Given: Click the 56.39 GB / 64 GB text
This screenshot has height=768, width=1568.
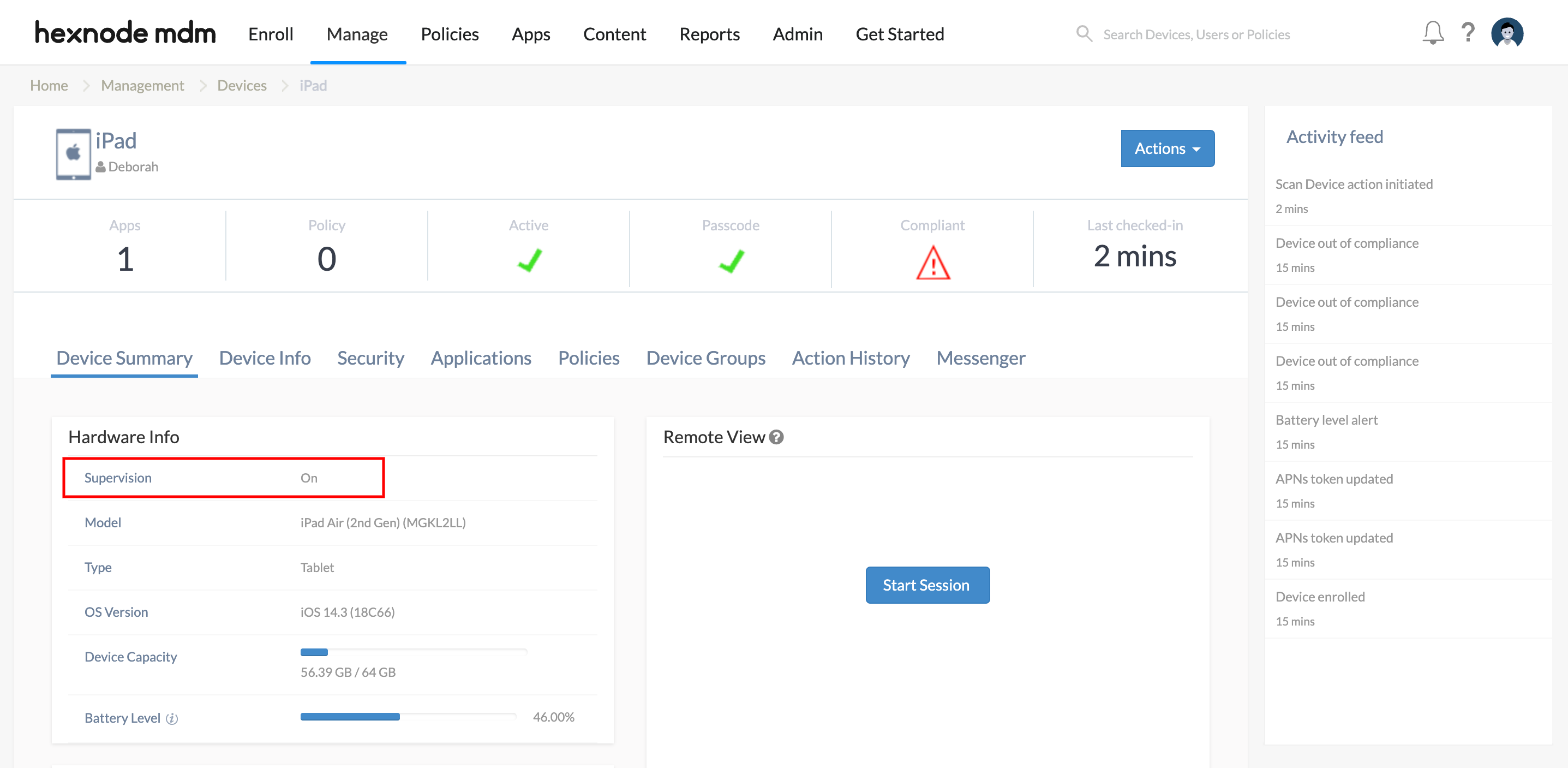Looking at the screenshot, I should (x=348, y=672).
